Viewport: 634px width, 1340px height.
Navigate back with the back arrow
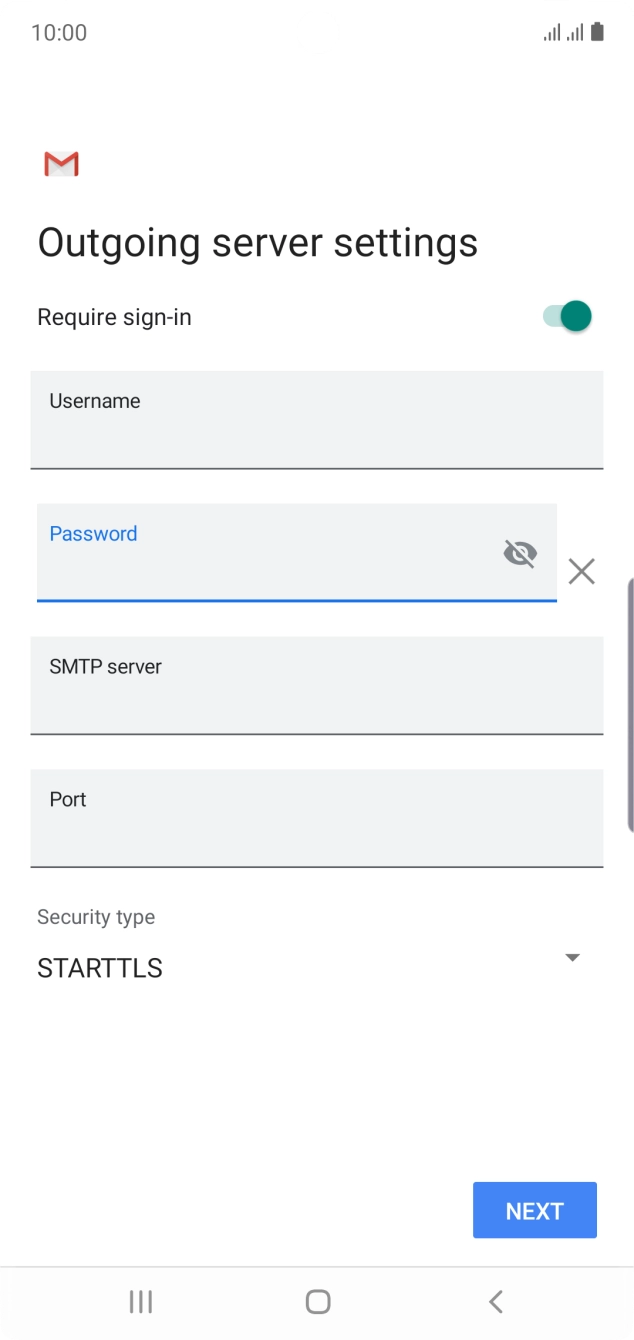[x=495, y=1301]
